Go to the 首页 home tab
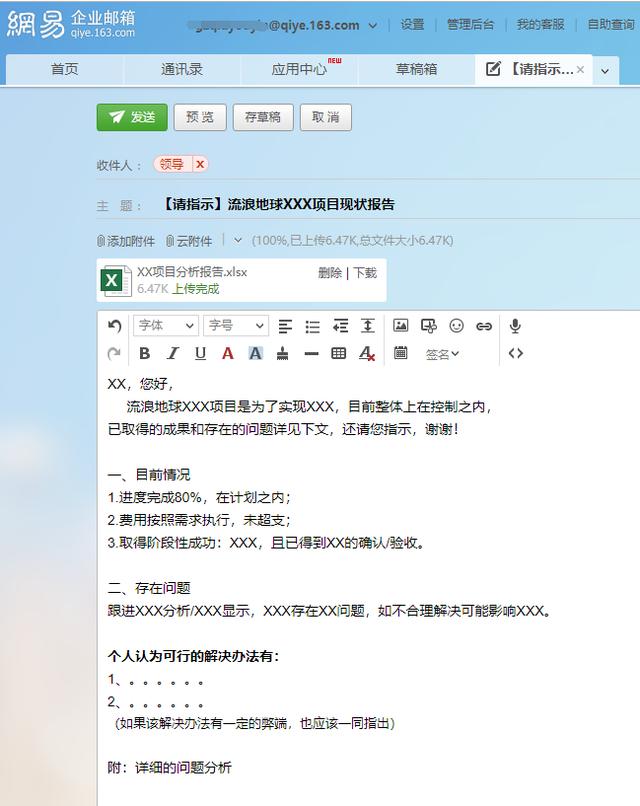Viewport: 640px width, 806px height. click(65, 69)
